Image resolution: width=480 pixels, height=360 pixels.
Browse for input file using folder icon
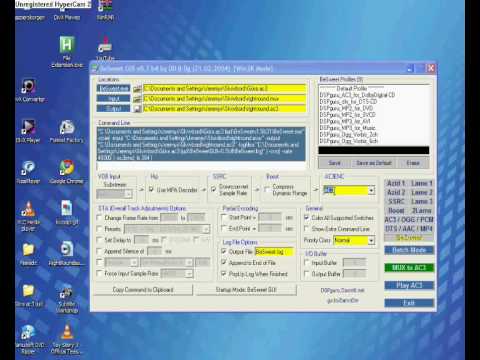pos(137,99)
